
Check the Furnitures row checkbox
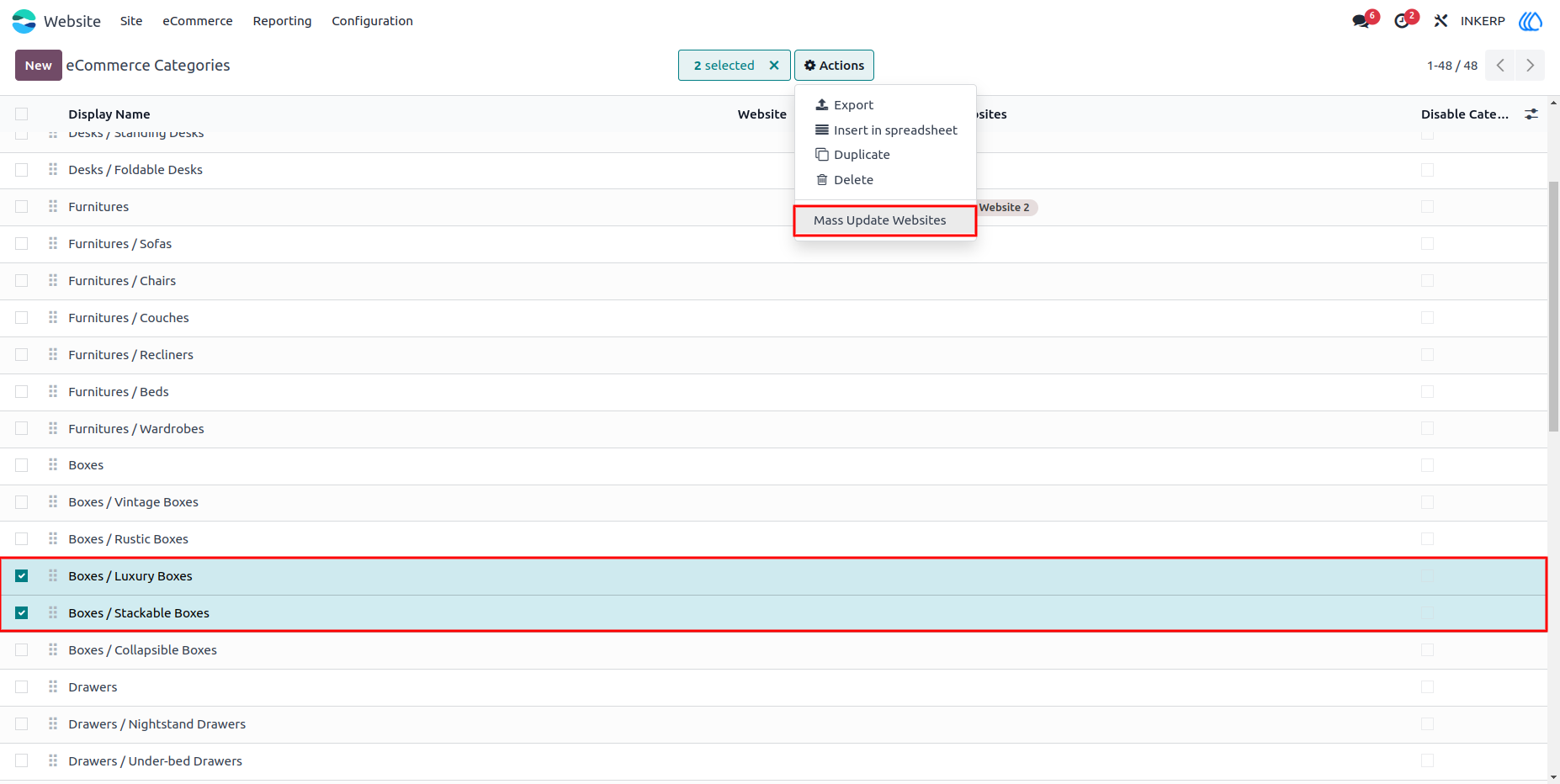pos(22,207)
